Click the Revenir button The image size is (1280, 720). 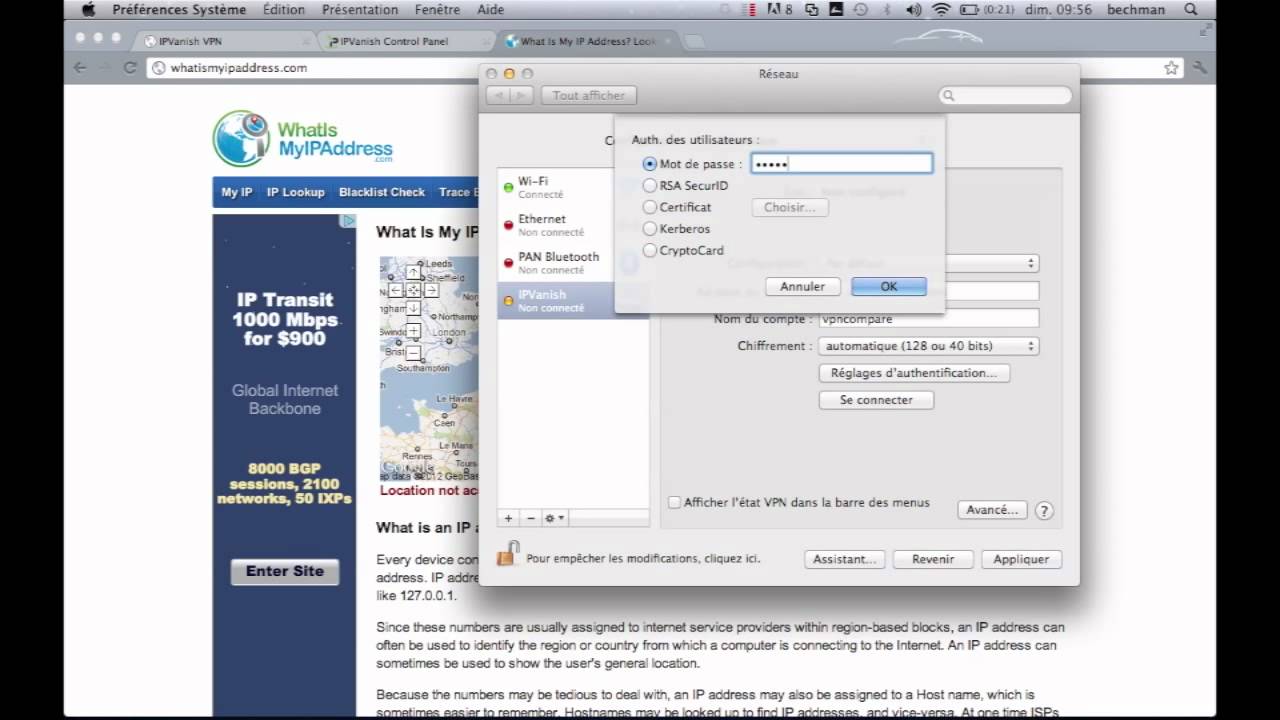(933, 560)
